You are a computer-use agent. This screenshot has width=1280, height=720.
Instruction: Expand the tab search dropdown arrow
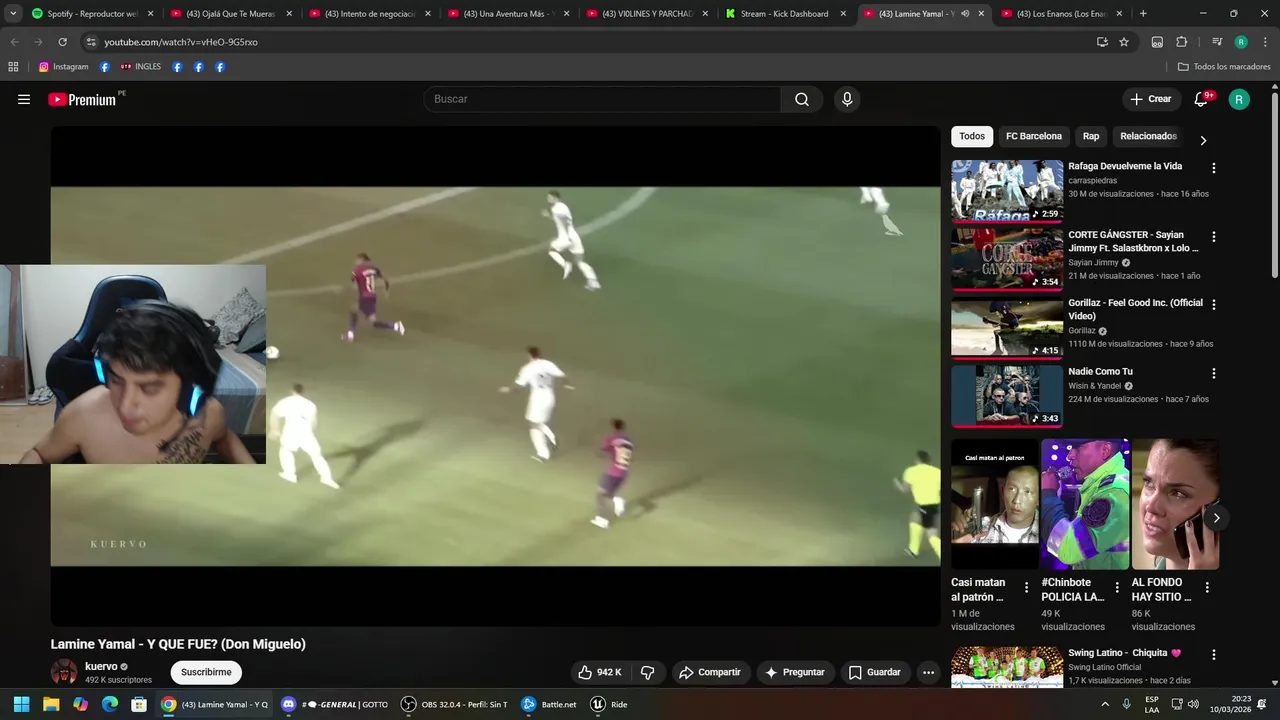point(13,14)
